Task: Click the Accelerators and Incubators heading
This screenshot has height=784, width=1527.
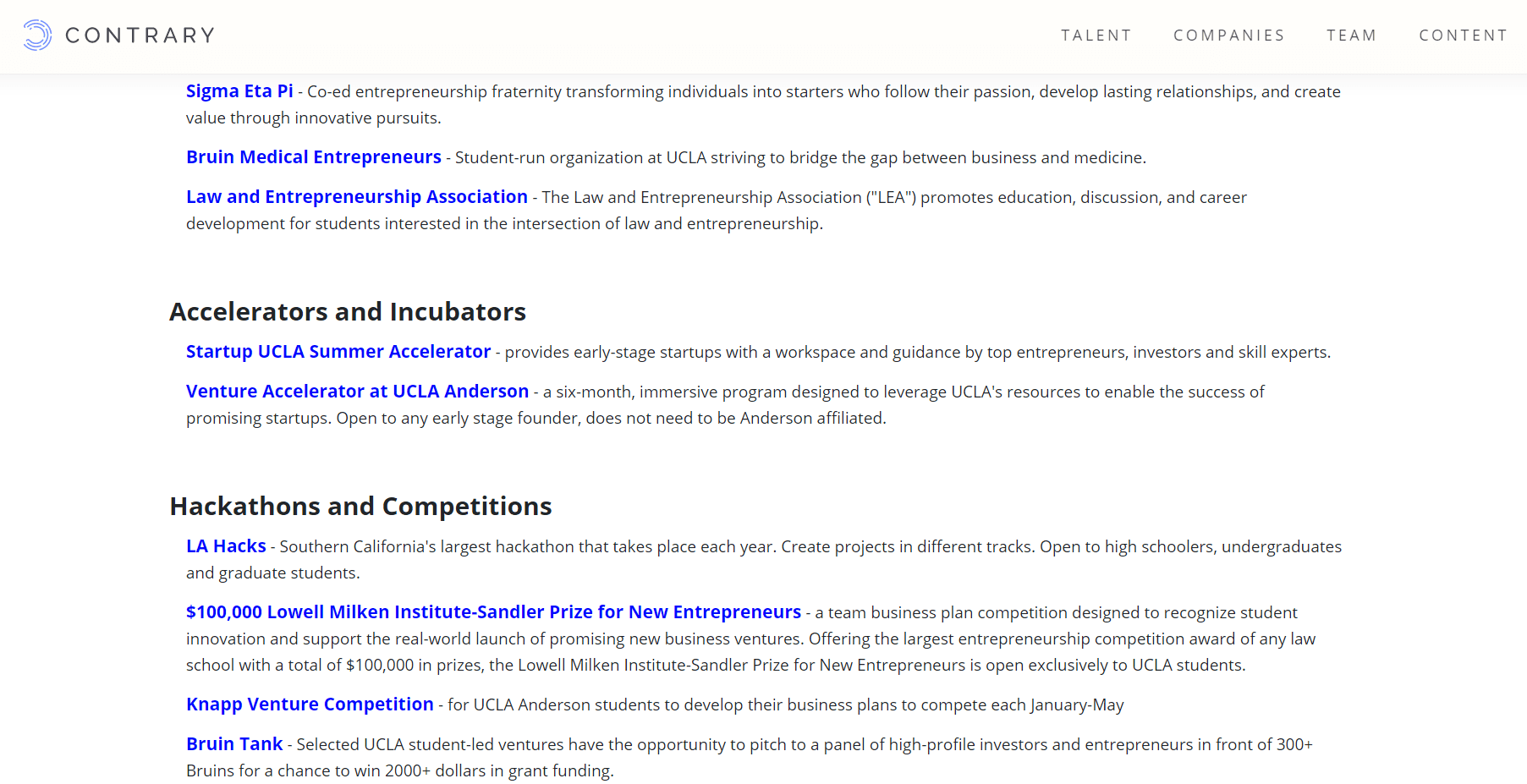Action: (x=347, y=312)
